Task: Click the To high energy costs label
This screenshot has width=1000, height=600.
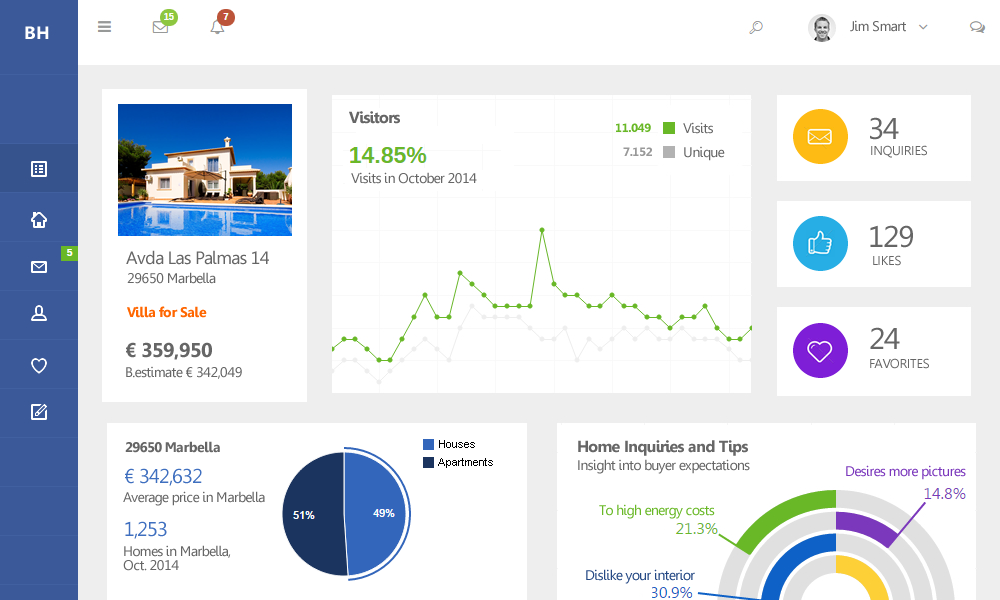Action: (656, 510)
